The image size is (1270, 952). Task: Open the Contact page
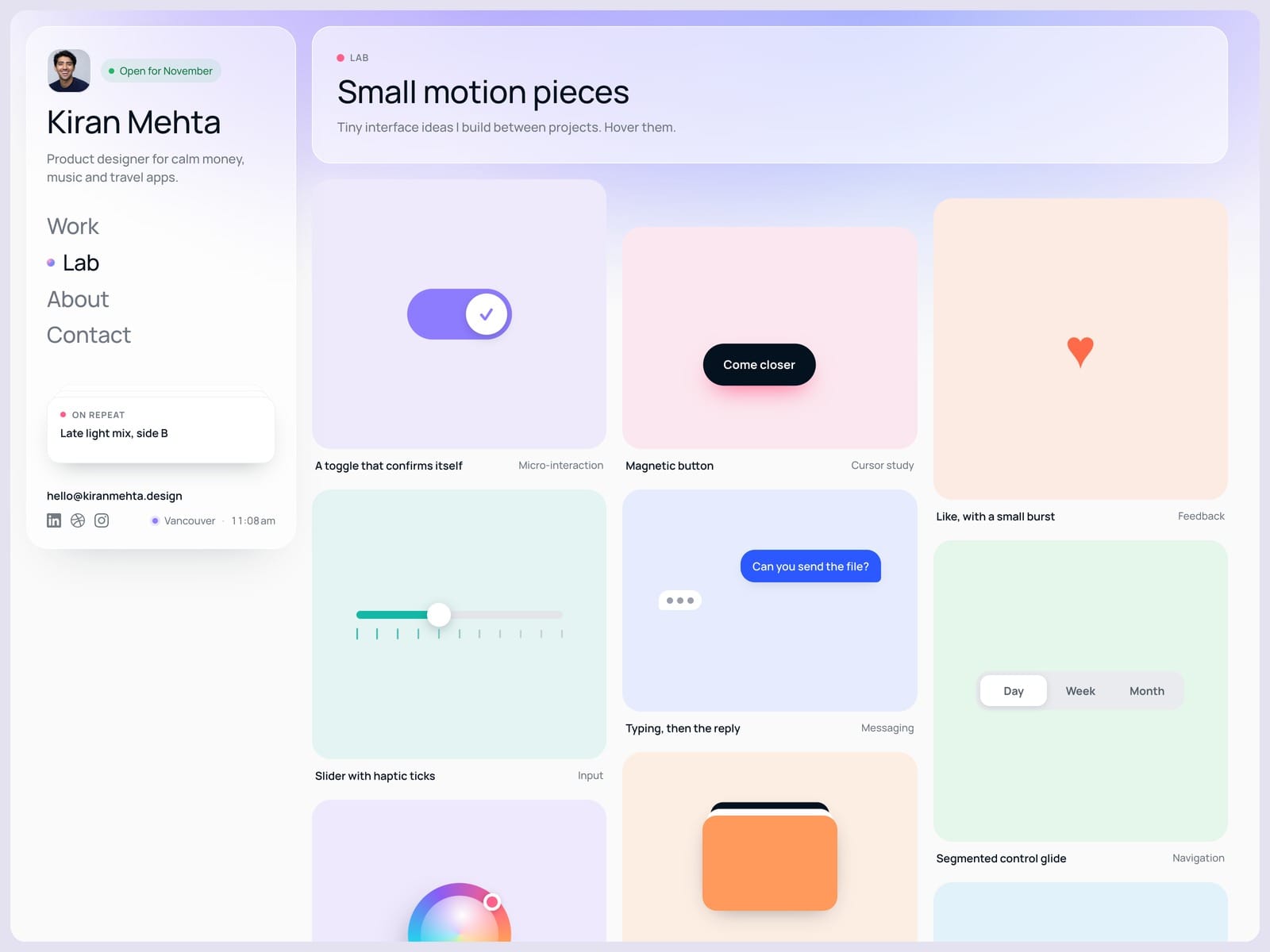[89, 335]
